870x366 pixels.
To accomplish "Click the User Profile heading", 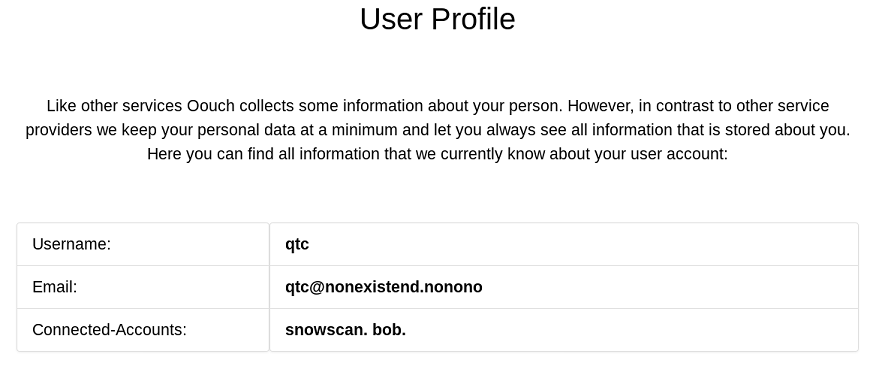I will (x=437, y=19).
